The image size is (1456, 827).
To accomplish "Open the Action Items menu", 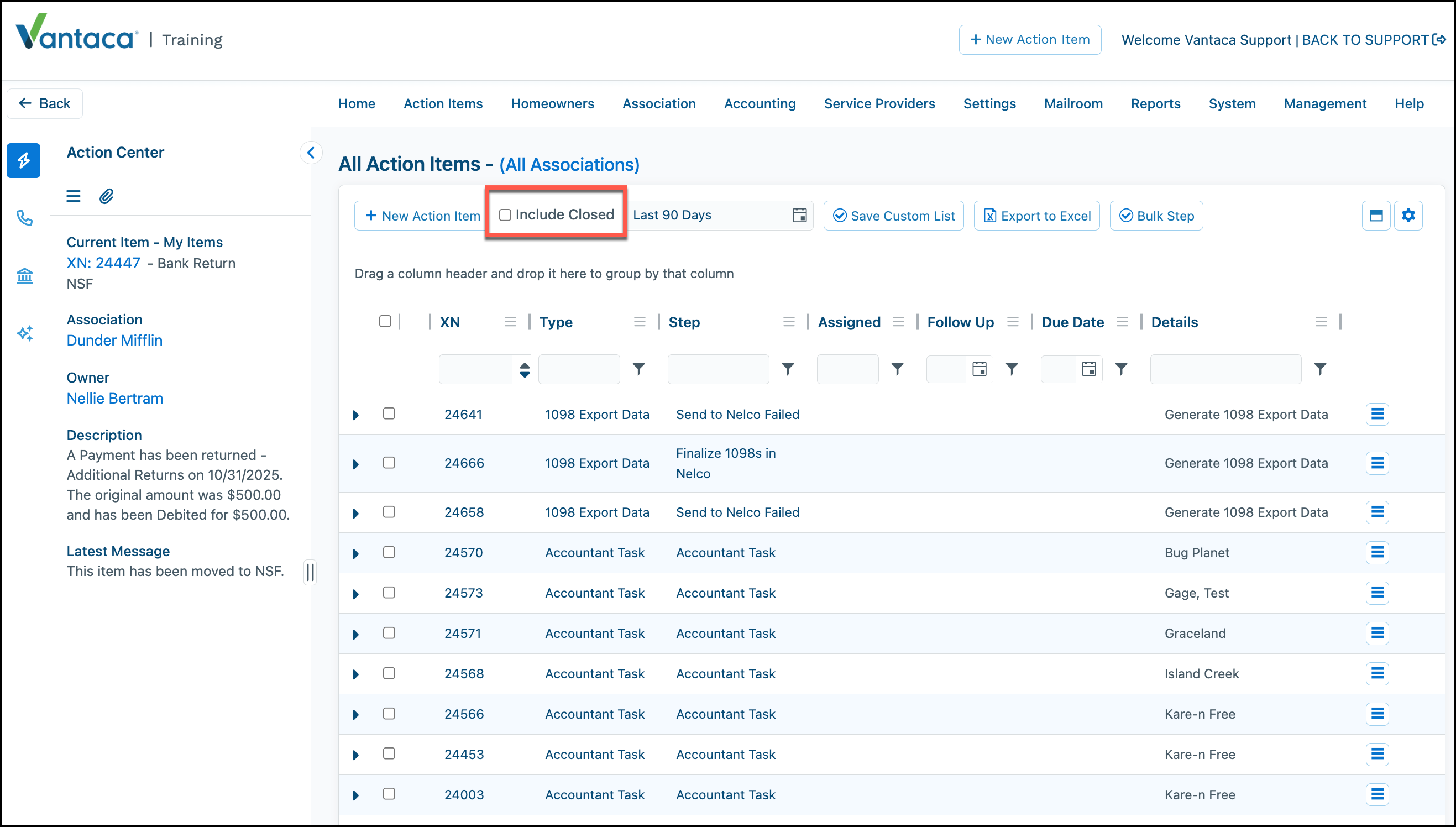I will point(443,104).
